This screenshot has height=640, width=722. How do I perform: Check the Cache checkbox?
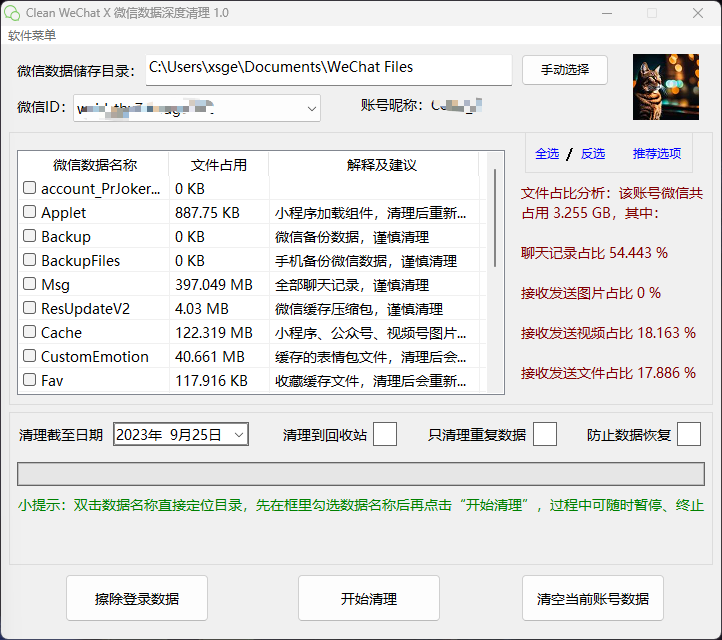pyautogui.click(x=29, y=332)
